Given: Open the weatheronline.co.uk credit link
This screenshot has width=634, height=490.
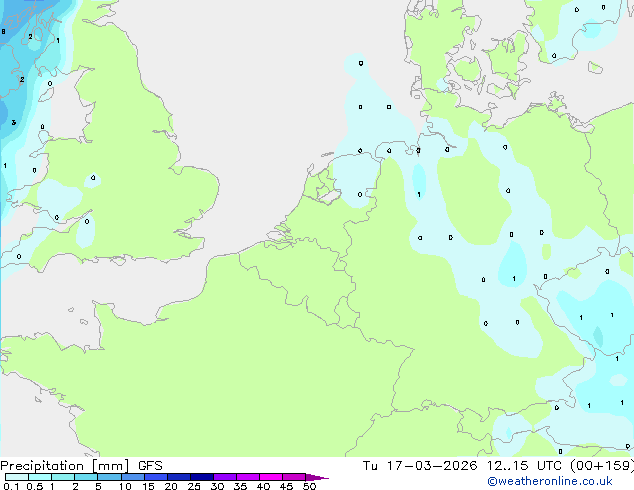Looking at the screenshot, I should click(549, 481).
